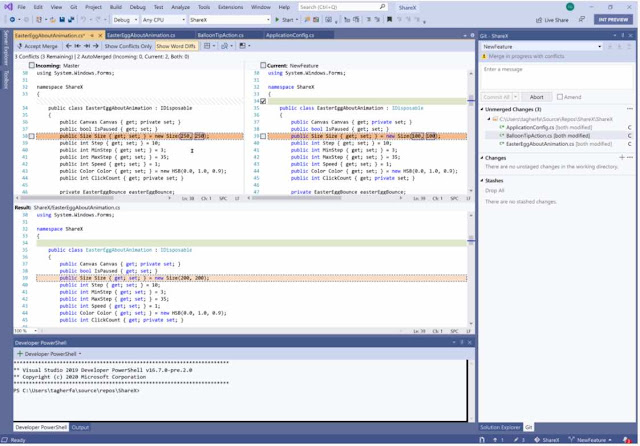Toggle Show Word Diffs
The width and height of the screenshot is (640, 446).
click(176, 46)
